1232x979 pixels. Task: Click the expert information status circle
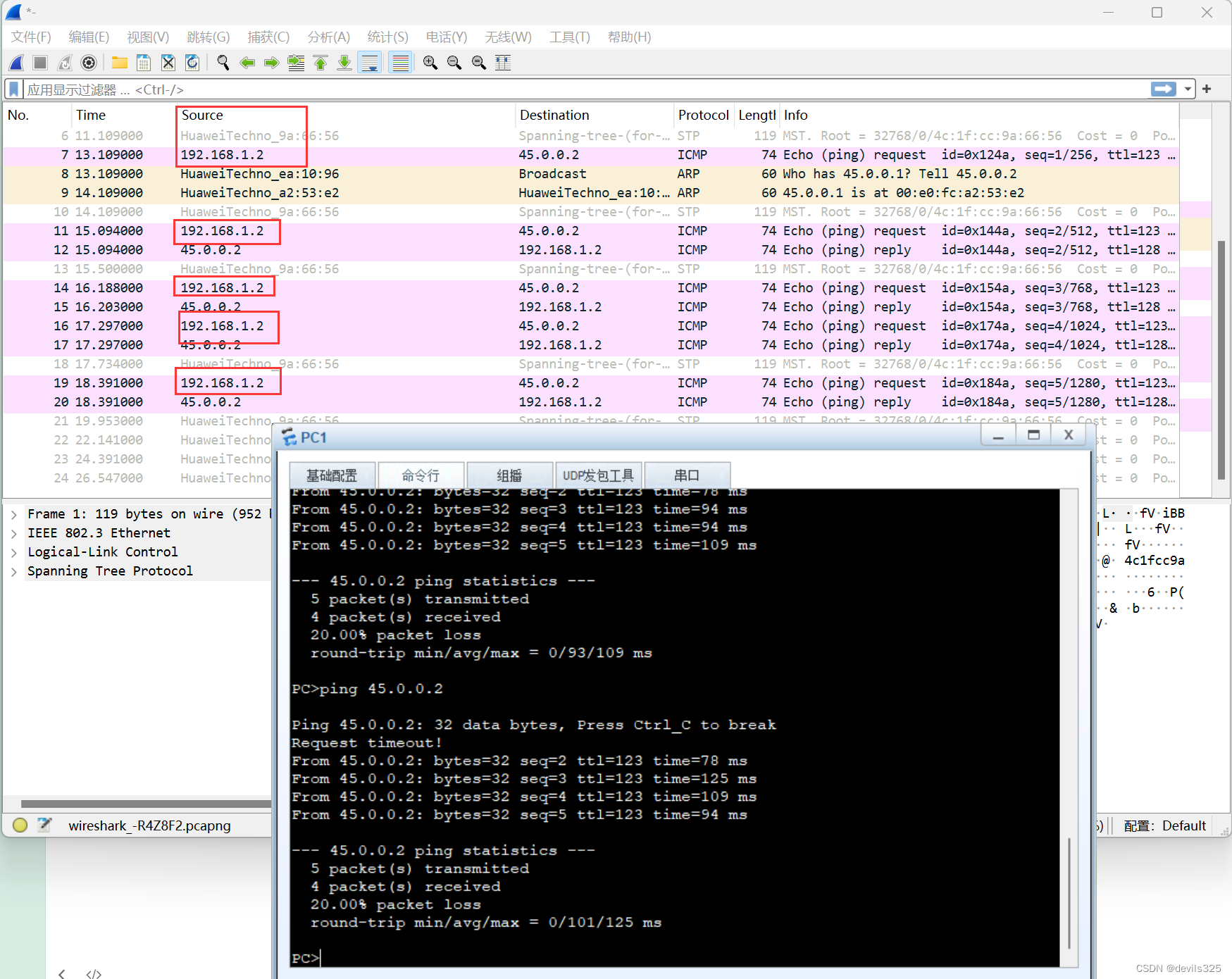(20, 825)
